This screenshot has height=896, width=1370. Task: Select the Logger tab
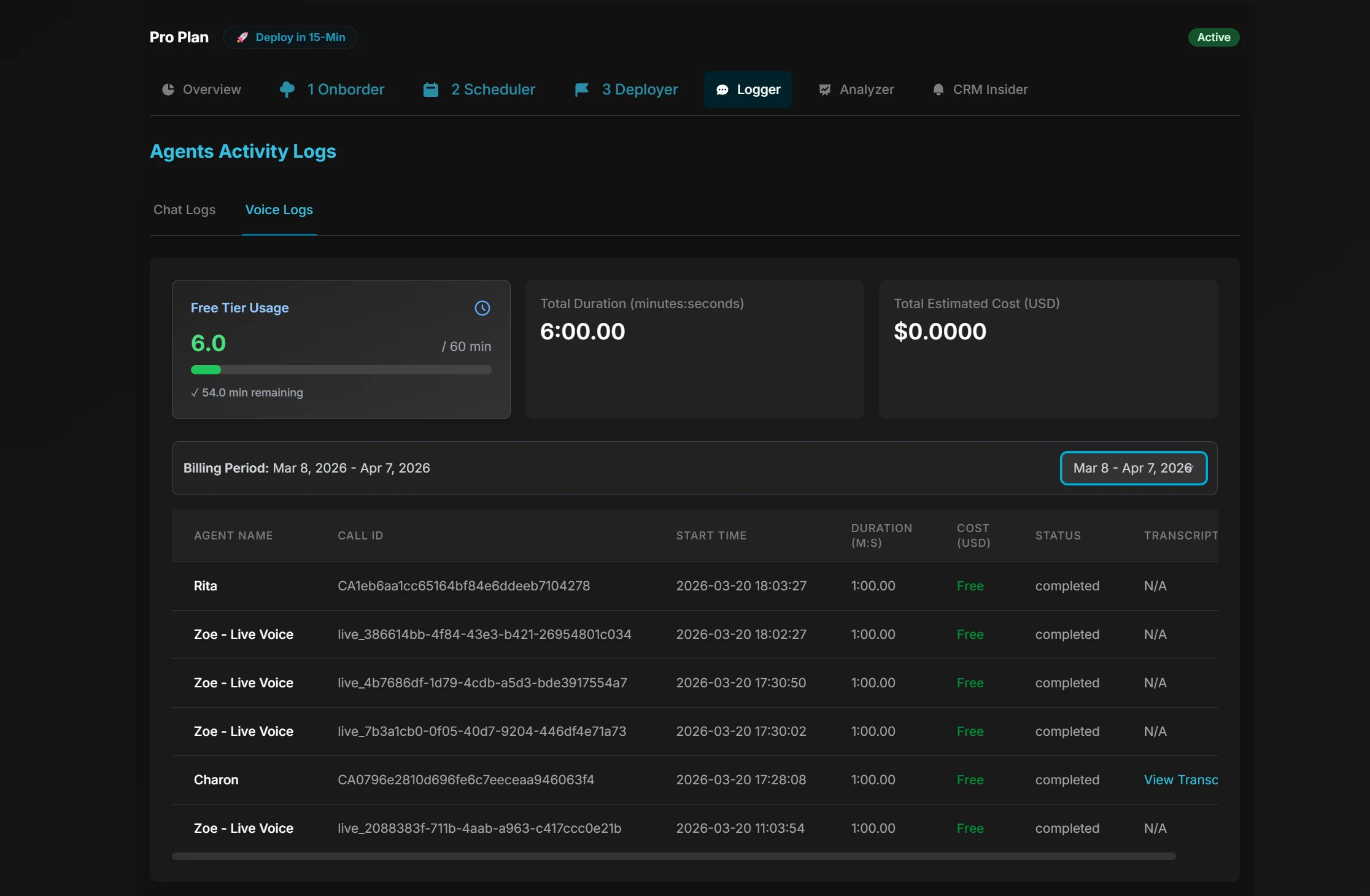[x=748, y=90]
